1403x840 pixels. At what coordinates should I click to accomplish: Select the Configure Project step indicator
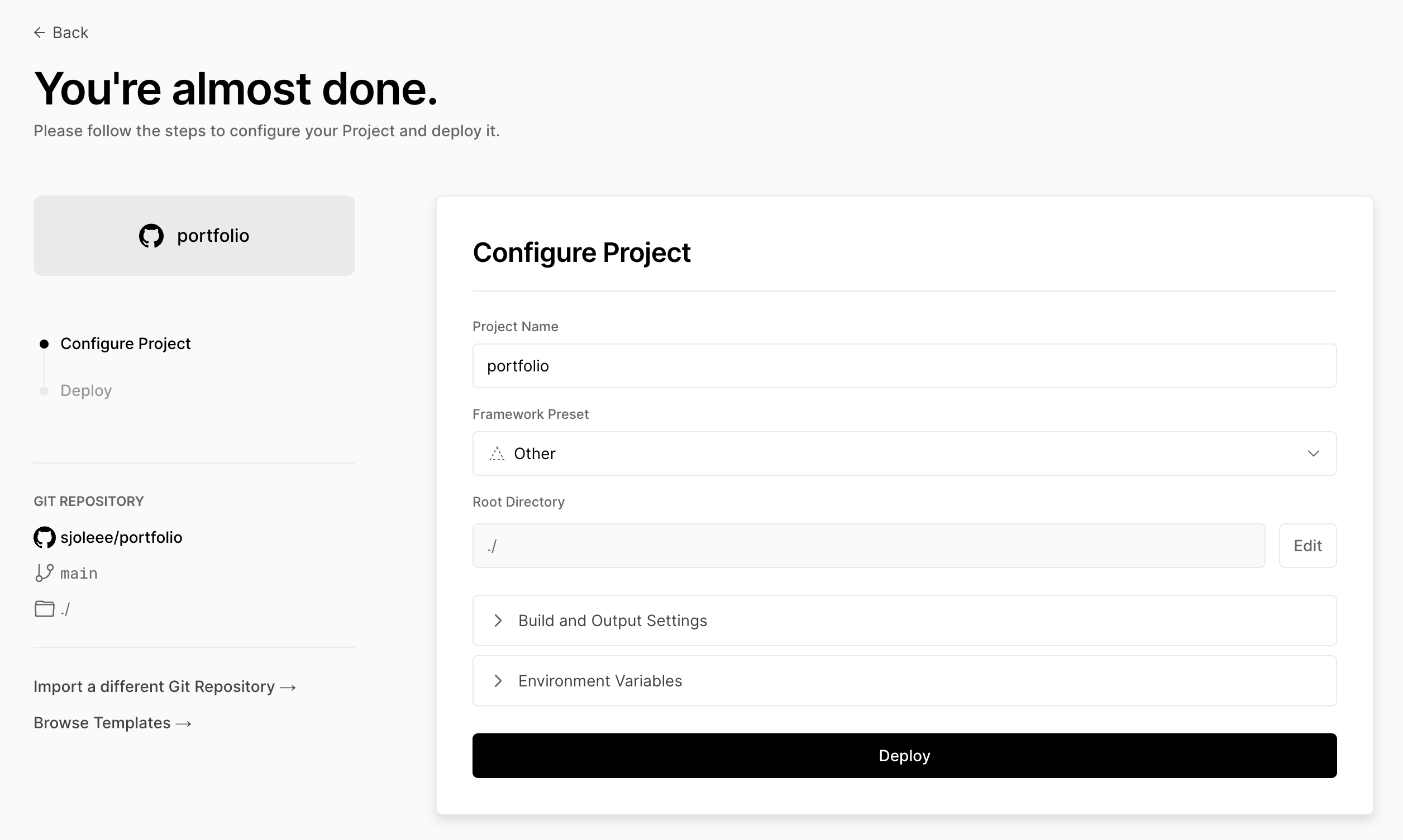coord(44,343)
